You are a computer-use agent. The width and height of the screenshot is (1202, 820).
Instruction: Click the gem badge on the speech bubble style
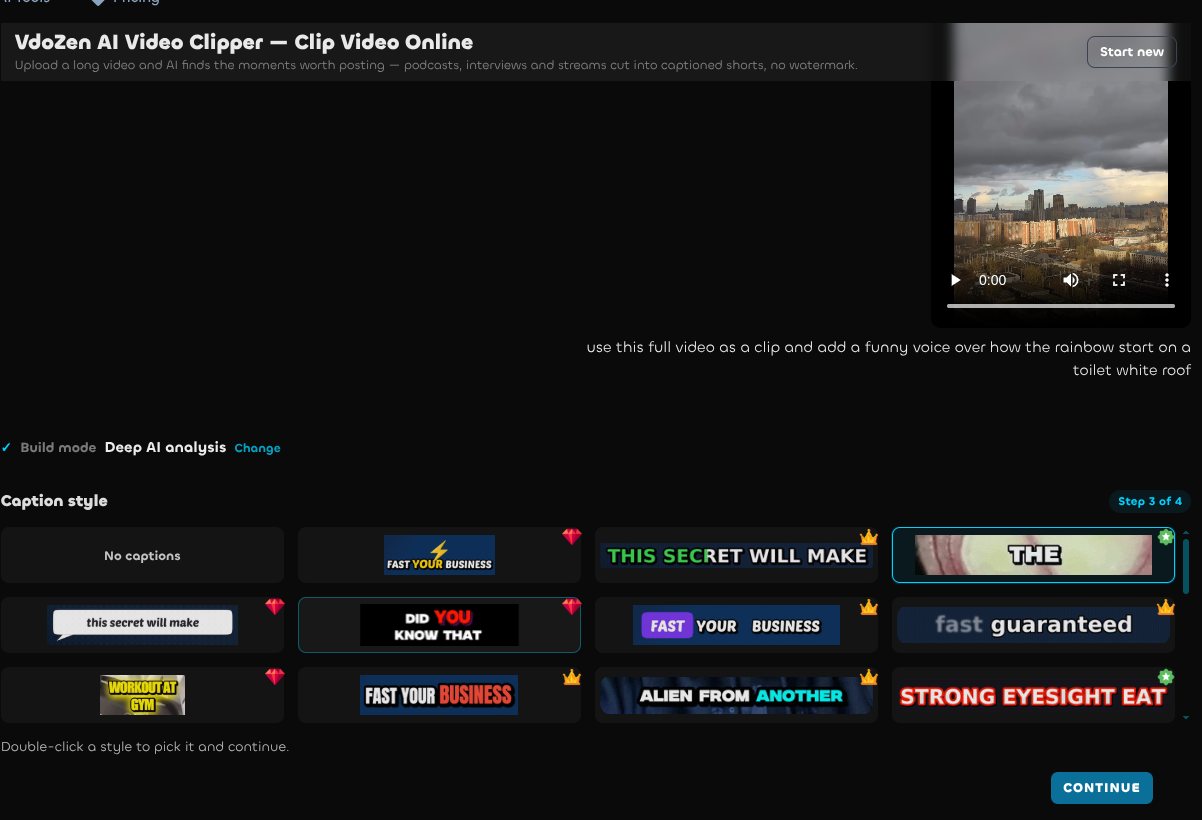pos(274,607)
